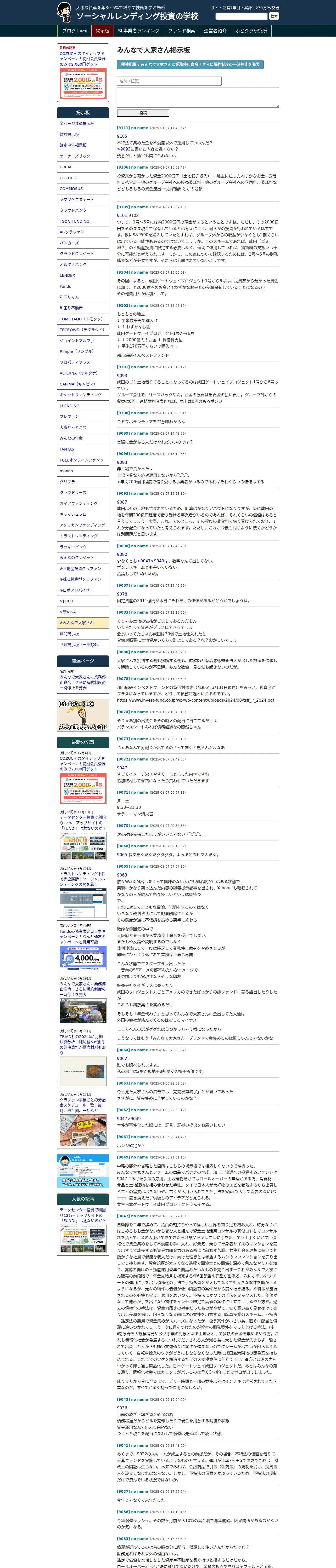Click the message text area
The height and width of the screenshot is (1568, 336).
click(x=198, y=97)
